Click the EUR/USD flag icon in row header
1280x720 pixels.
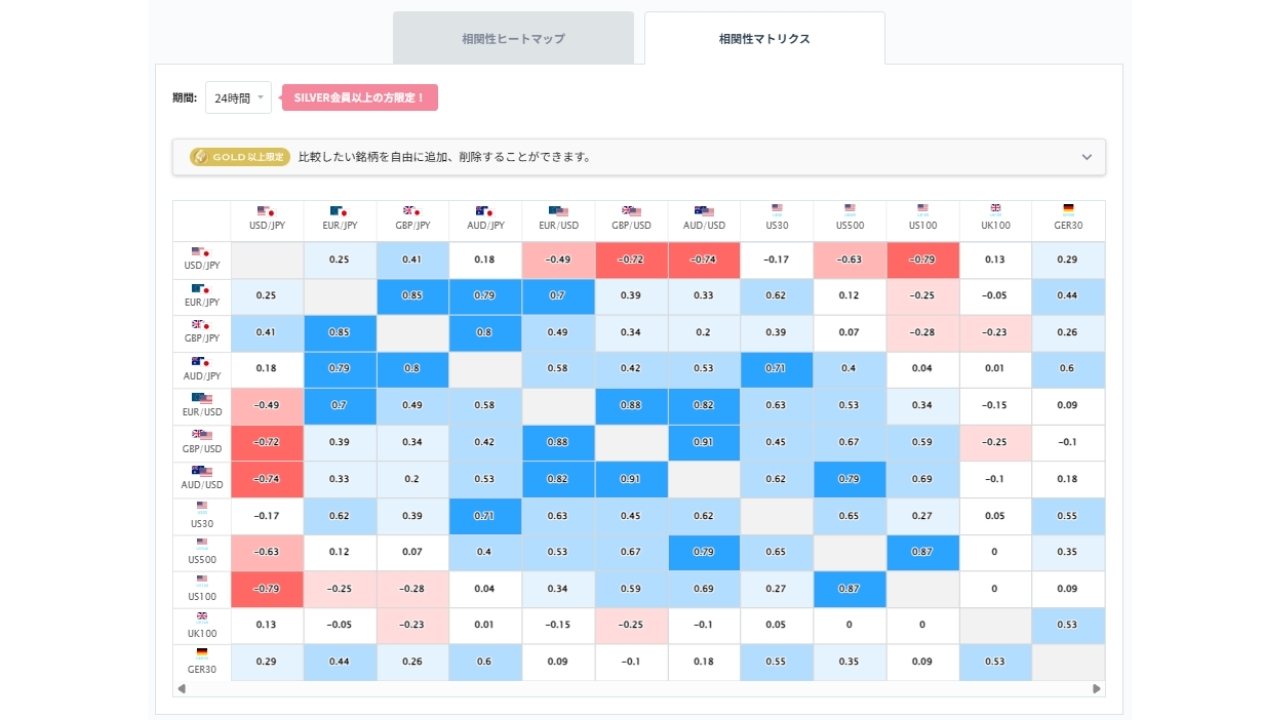click(x=201, y=398)
